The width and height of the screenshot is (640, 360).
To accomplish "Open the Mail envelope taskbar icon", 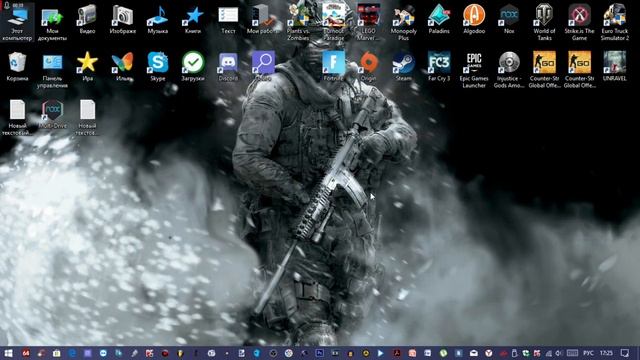I will [473, 353].
